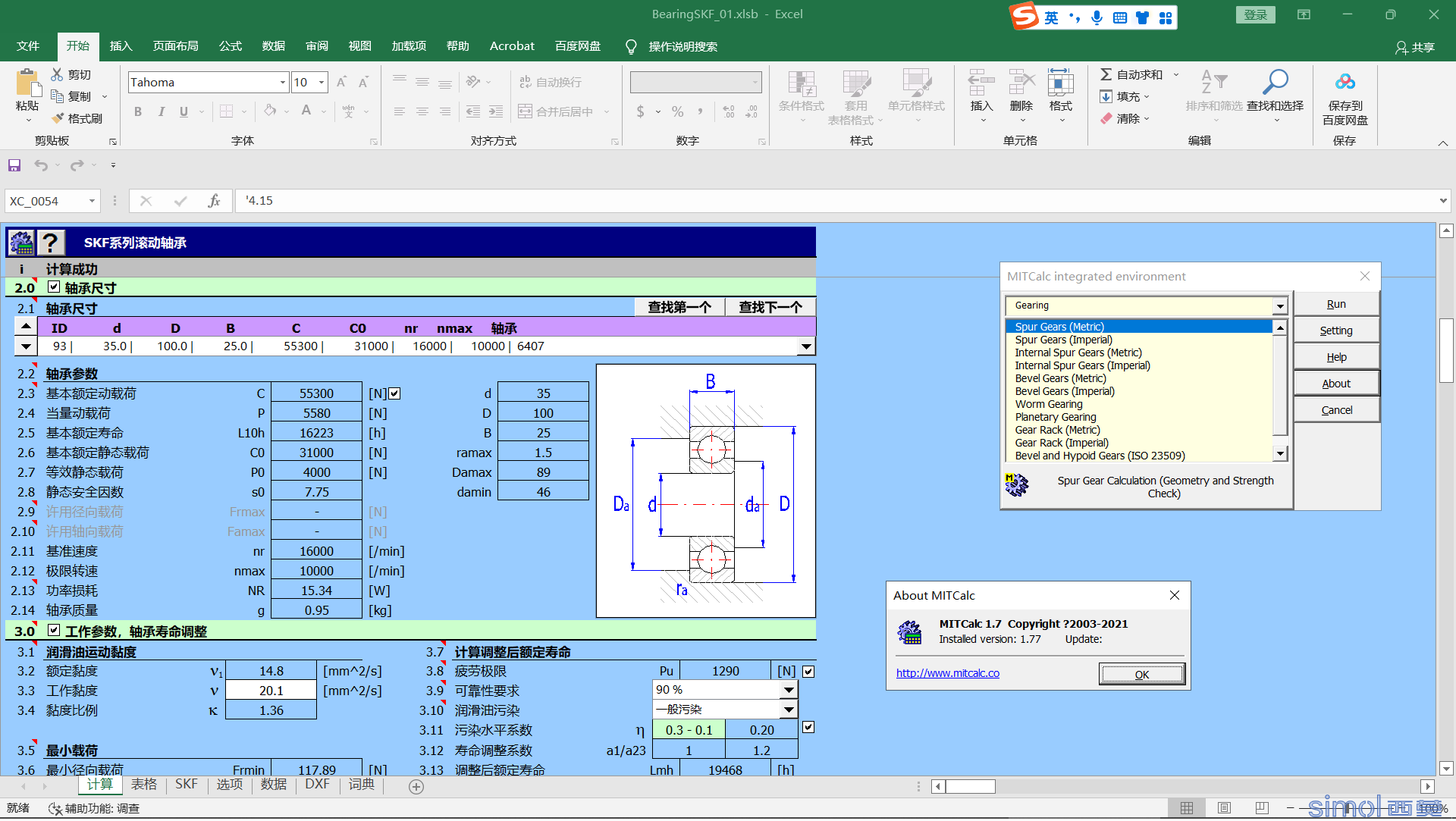Open the 润滑油污染 一般污染 dropdown
Screen dimensions: 1456x821
tap(789, 710)
